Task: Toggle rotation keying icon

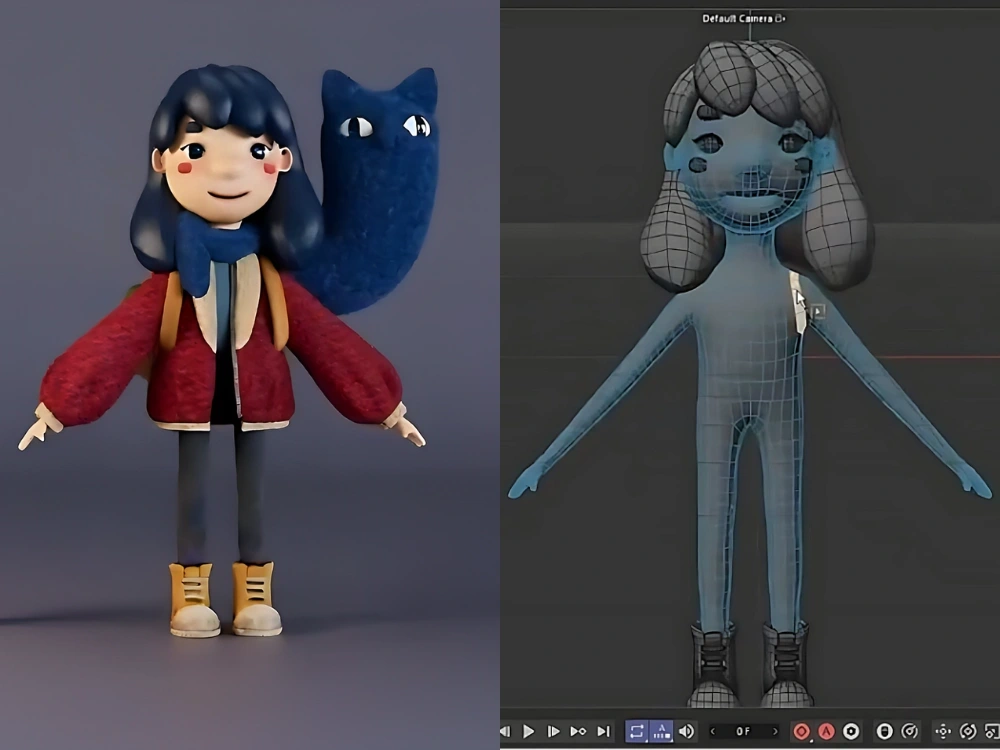Action: click(967, 731)
